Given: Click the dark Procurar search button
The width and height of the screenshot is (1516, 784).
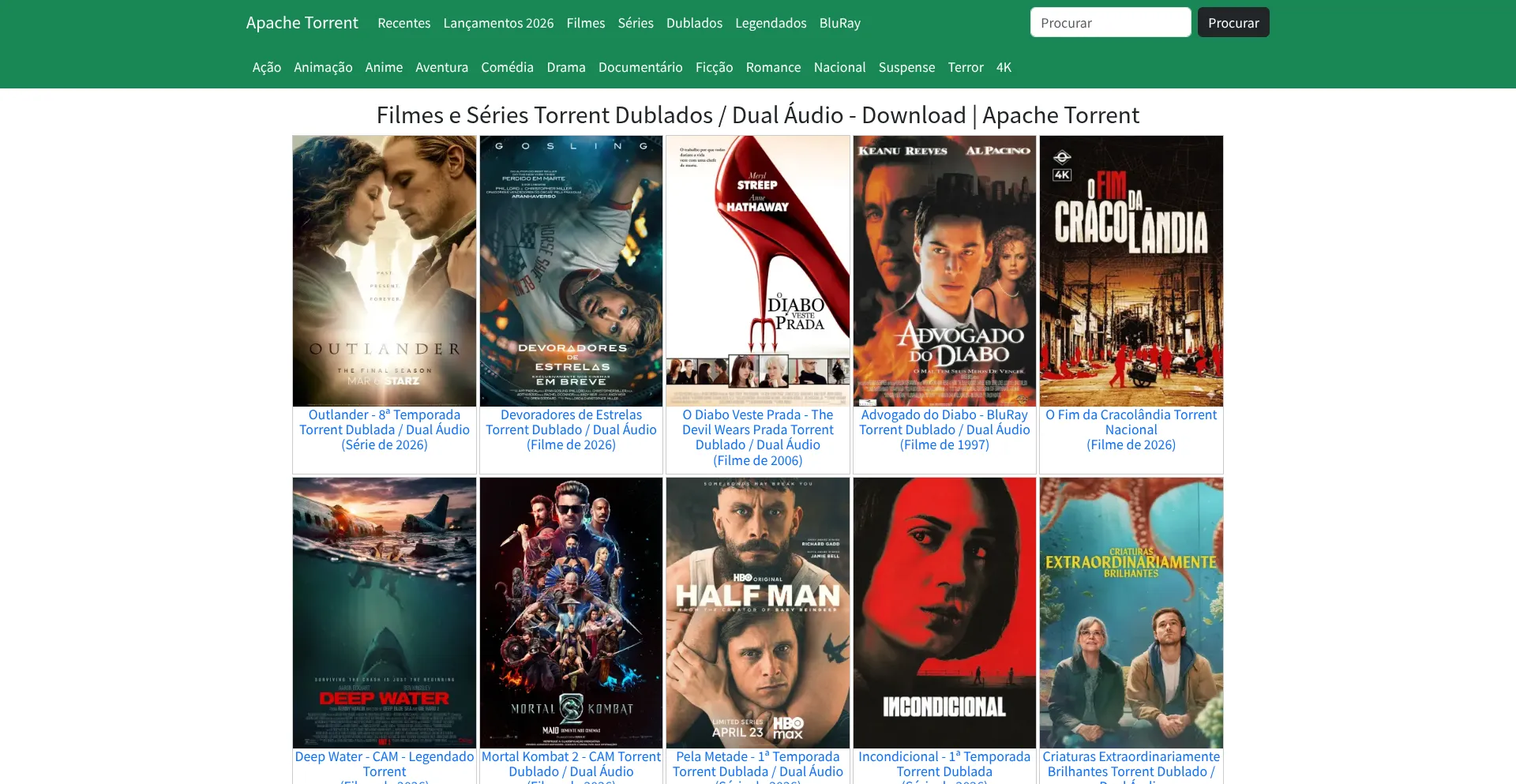Looking at the screenshot, I should [x=1233, y=22].
